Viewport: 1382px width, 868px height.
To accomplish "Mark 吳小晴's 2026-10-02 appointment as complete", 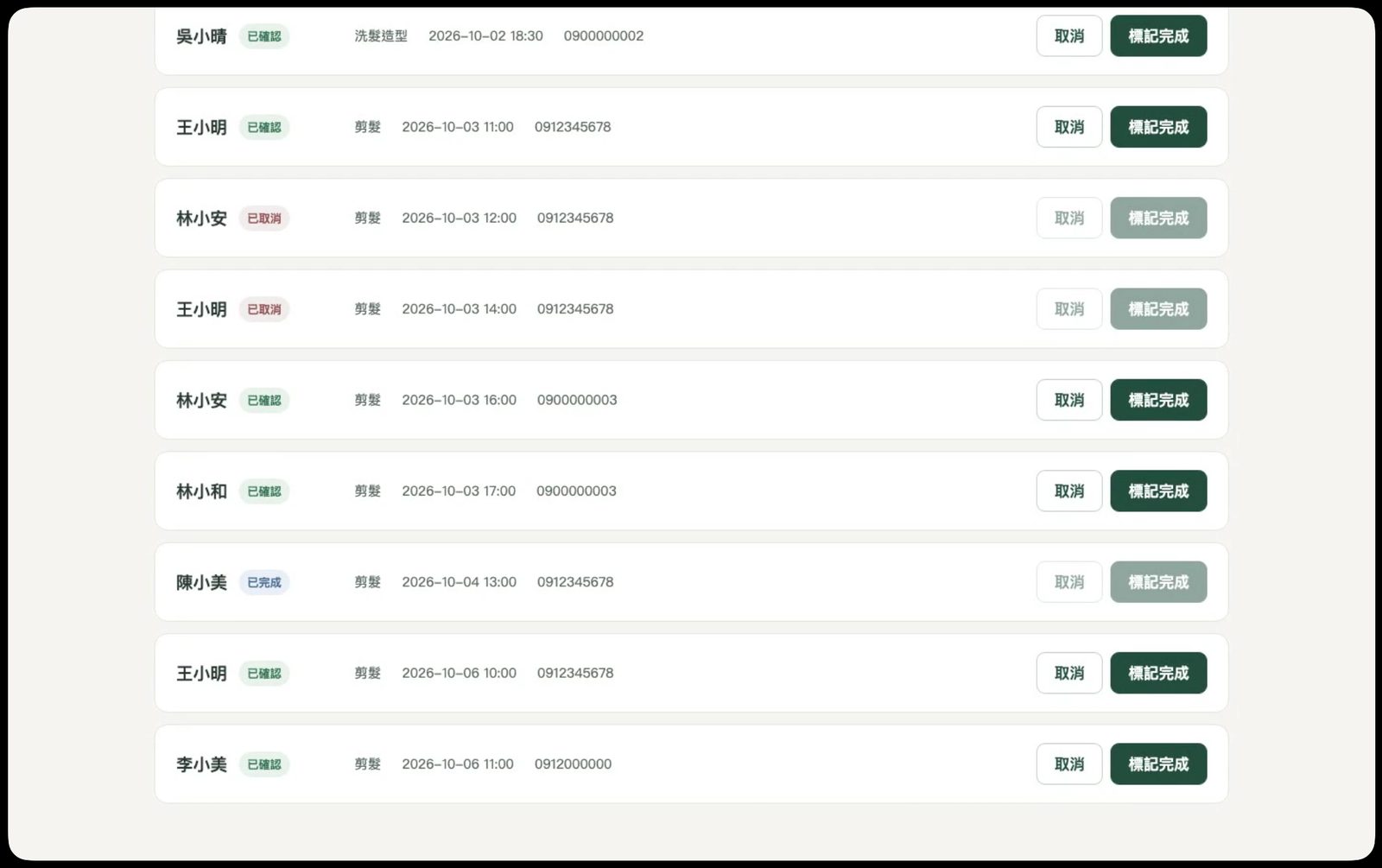I will point(1158,36).
